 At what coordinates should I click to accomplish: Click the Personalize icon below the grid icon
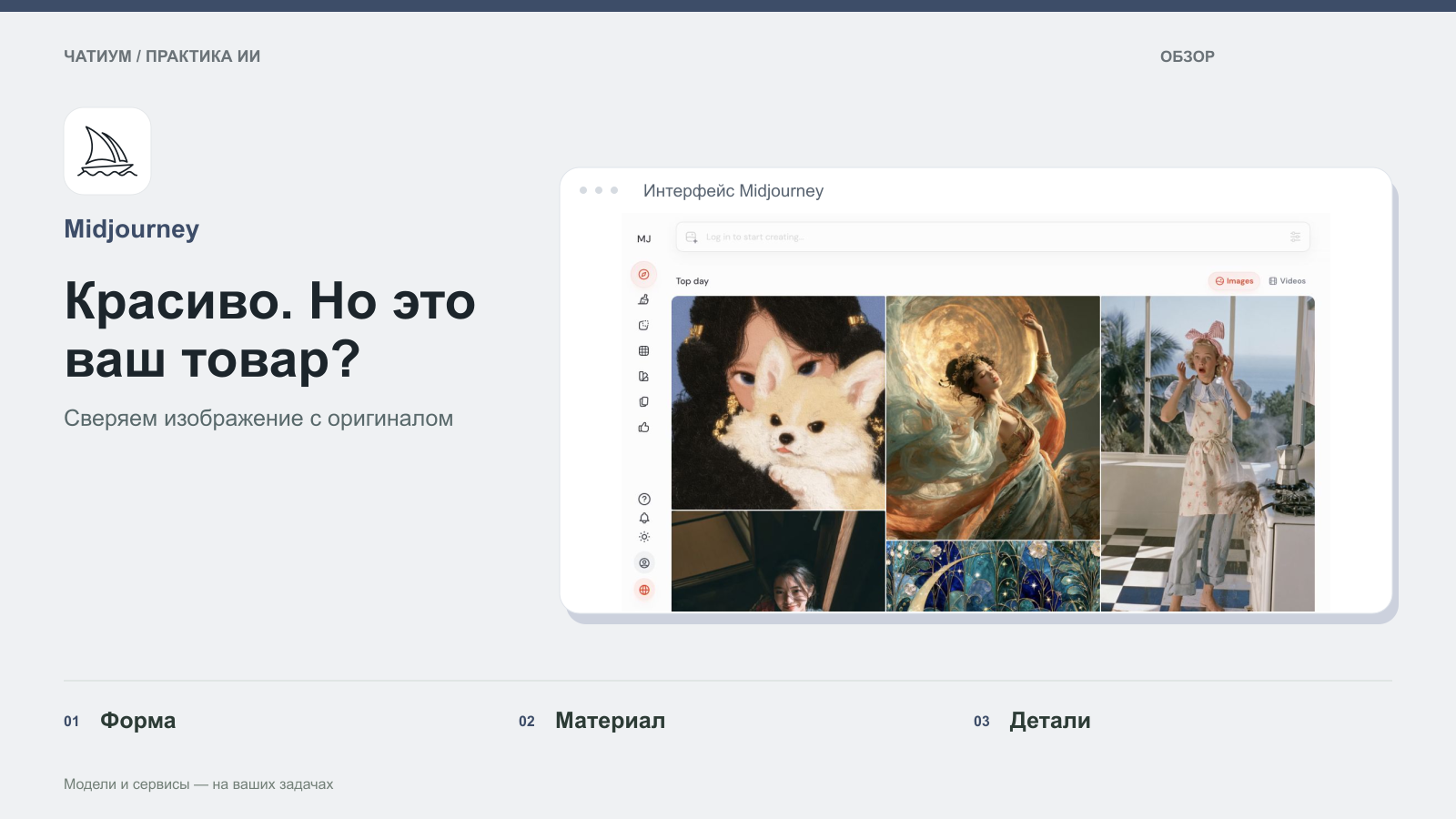643,376
